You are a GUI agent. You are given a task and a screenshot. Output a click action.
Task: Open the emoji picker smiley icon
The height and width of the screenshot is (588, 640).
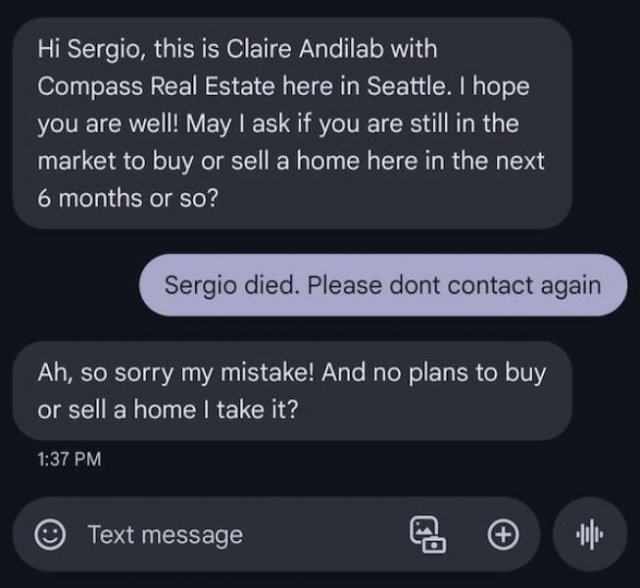pos(48,534)
